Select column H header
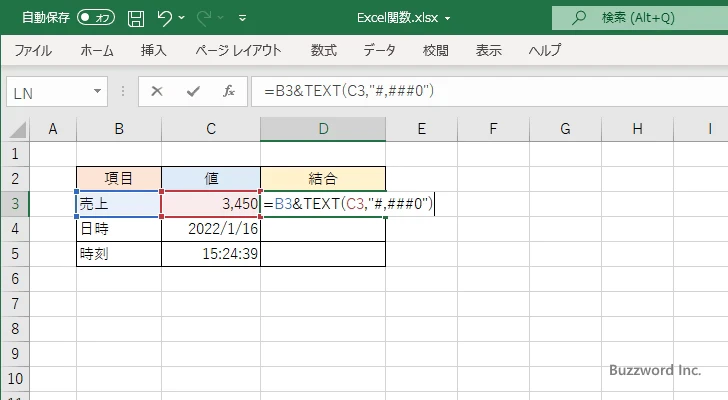 [x=637, y=129]
